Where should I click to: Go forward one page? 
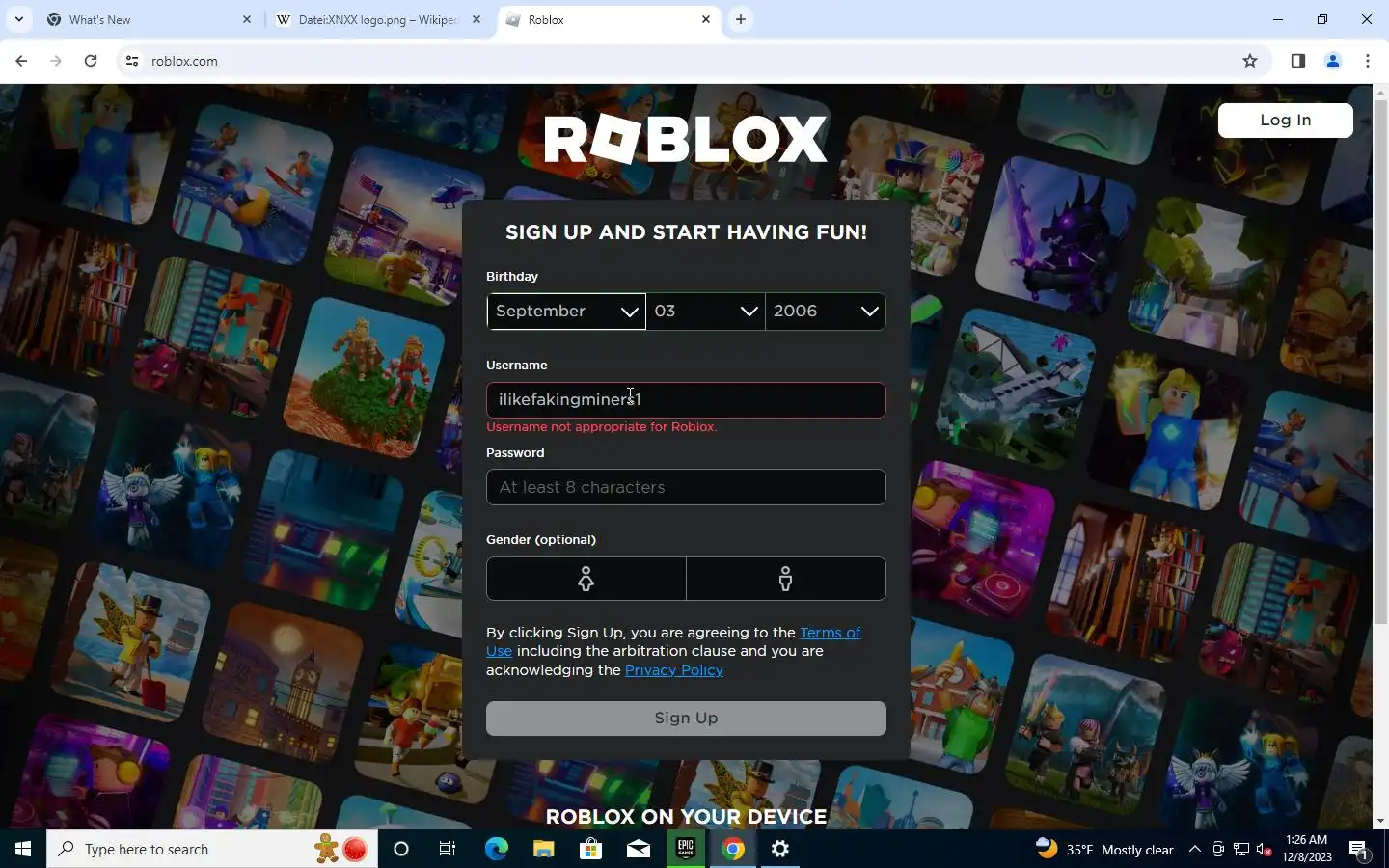(x=56, y=61)
